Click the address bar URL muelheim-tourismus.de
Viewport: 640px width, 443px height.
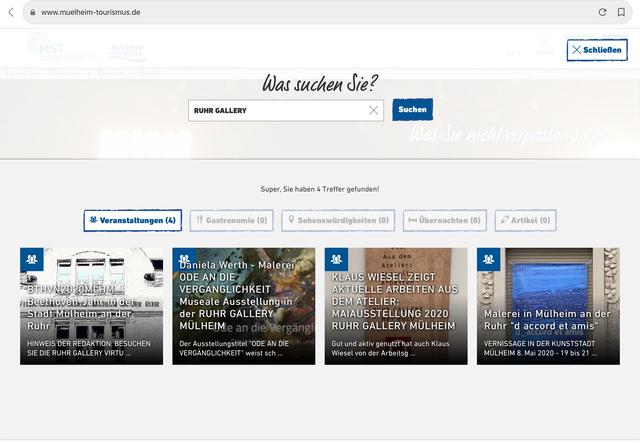point(91,12)
